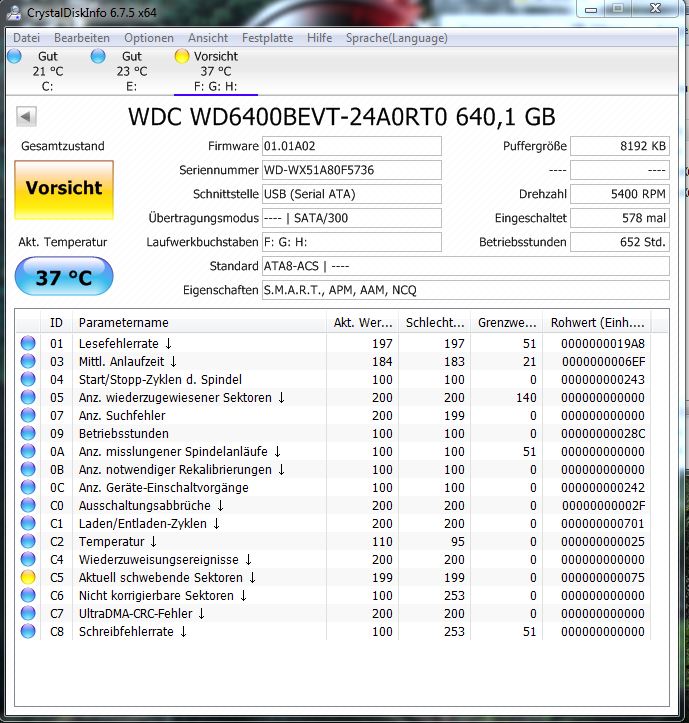Select disk C: with 21 °C status
This screenshot has width=689, height=723.
point(48,71)
